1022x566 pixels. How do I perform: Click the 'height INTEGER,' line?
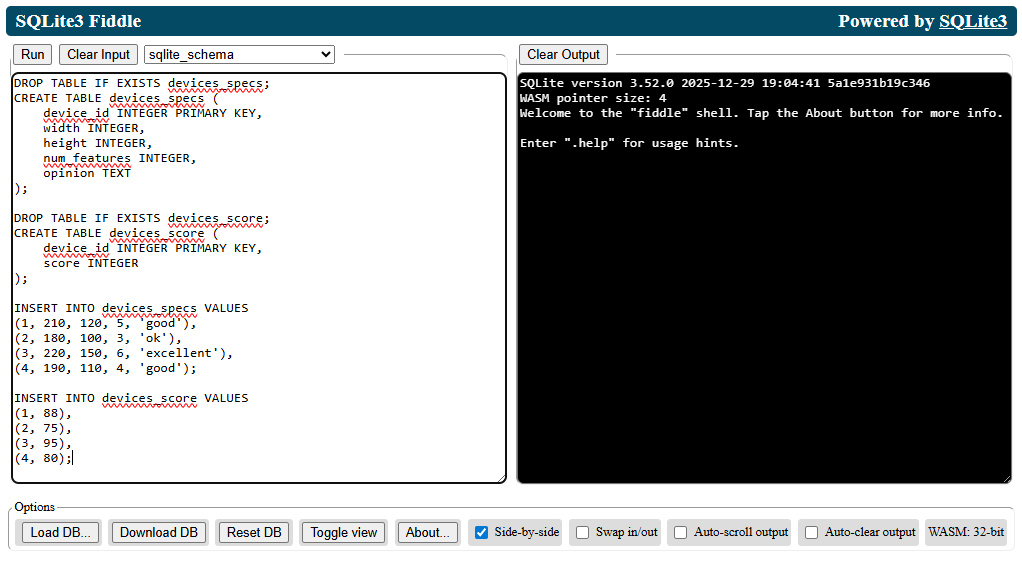pyautogui.click(x=97, y=143)
